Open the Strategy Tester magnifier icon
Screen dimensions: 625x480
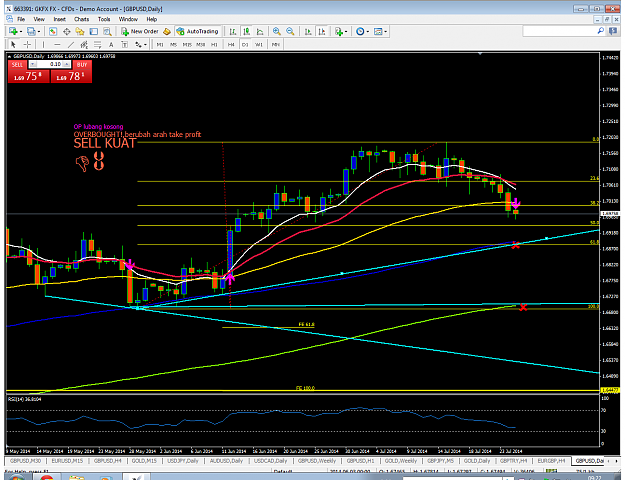pyautogui.click(x=107, y=31)
